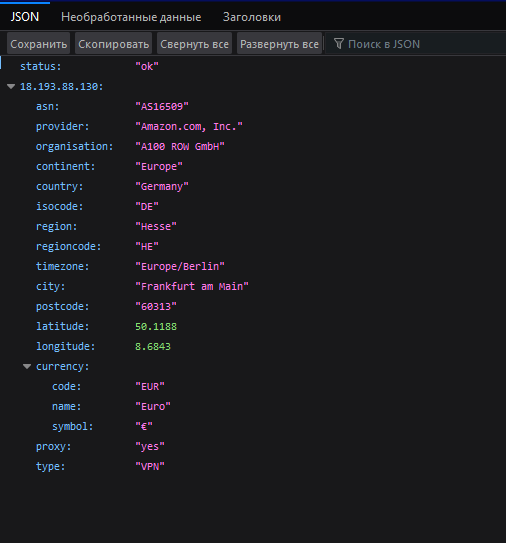This screenshot has height=543, width=506.
Task: Select the city value Frankfurt am Main
Action: (192, 287)
